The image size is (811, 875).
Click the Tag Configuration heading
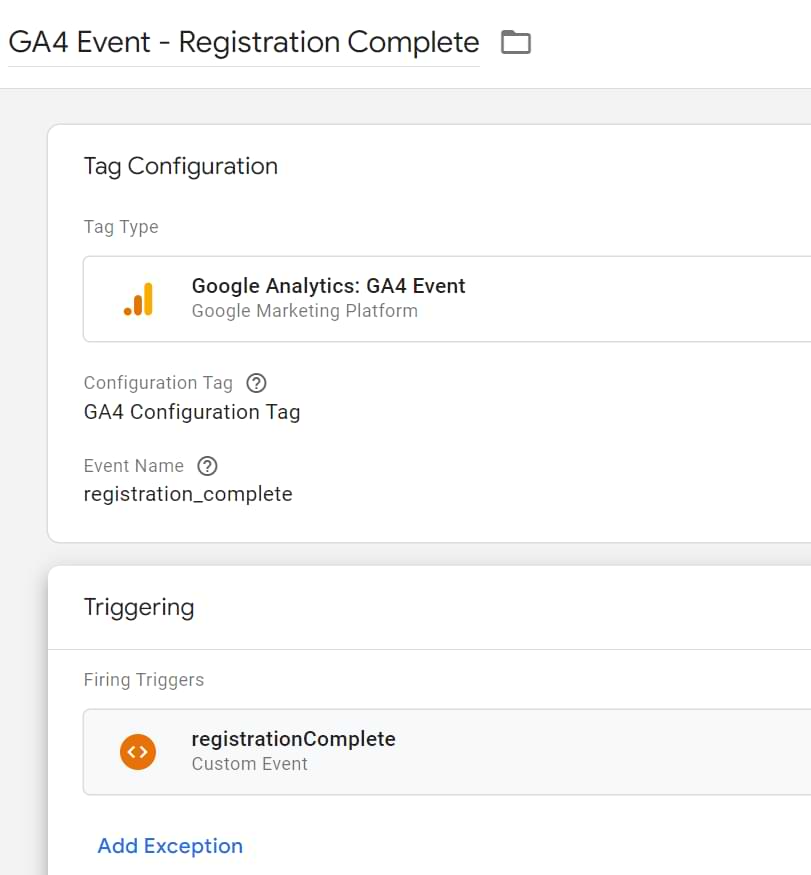180,166
